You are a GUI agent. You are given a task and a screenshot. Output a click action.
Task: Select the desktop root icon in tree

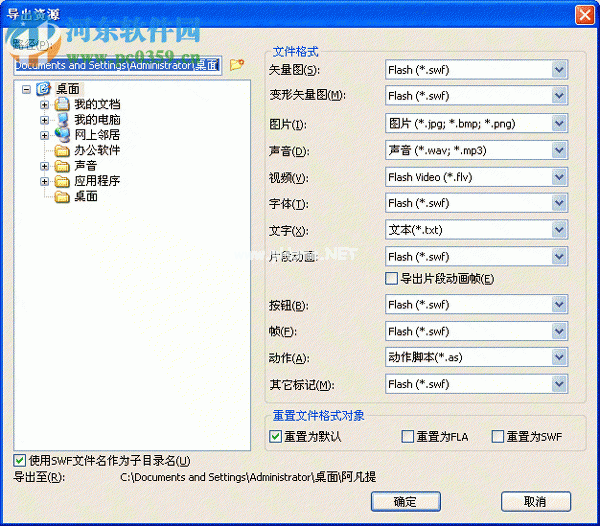tap(43, 89)
